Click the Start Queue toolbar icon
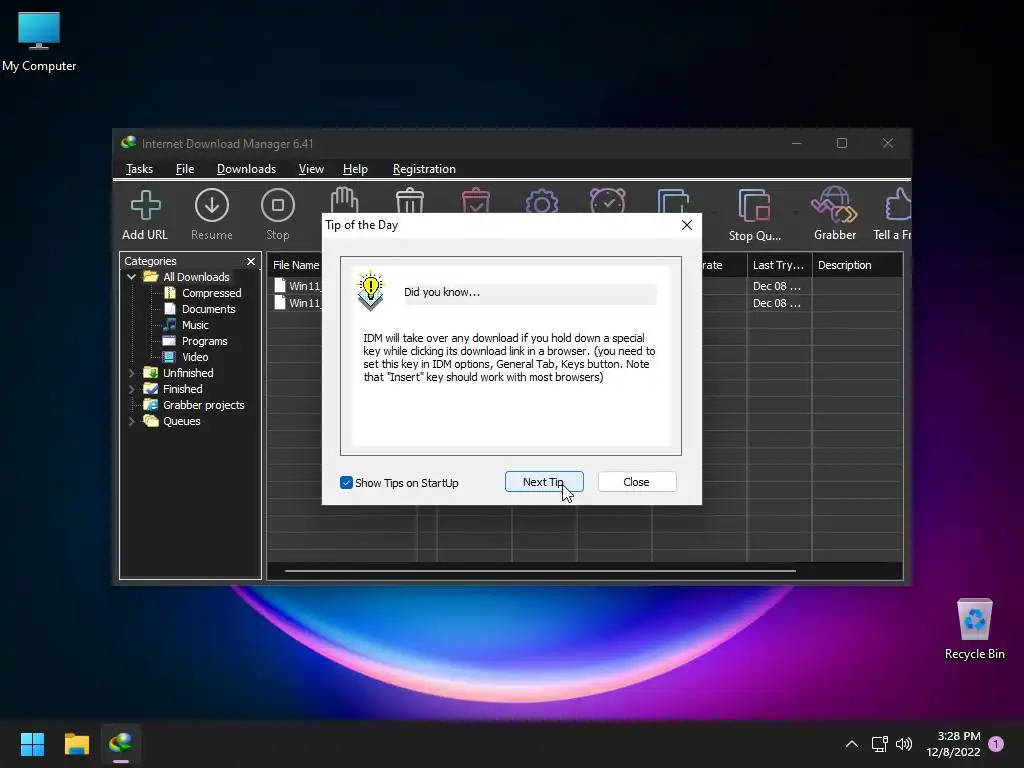Viewport: 1024px width, 768px height. 673,200
